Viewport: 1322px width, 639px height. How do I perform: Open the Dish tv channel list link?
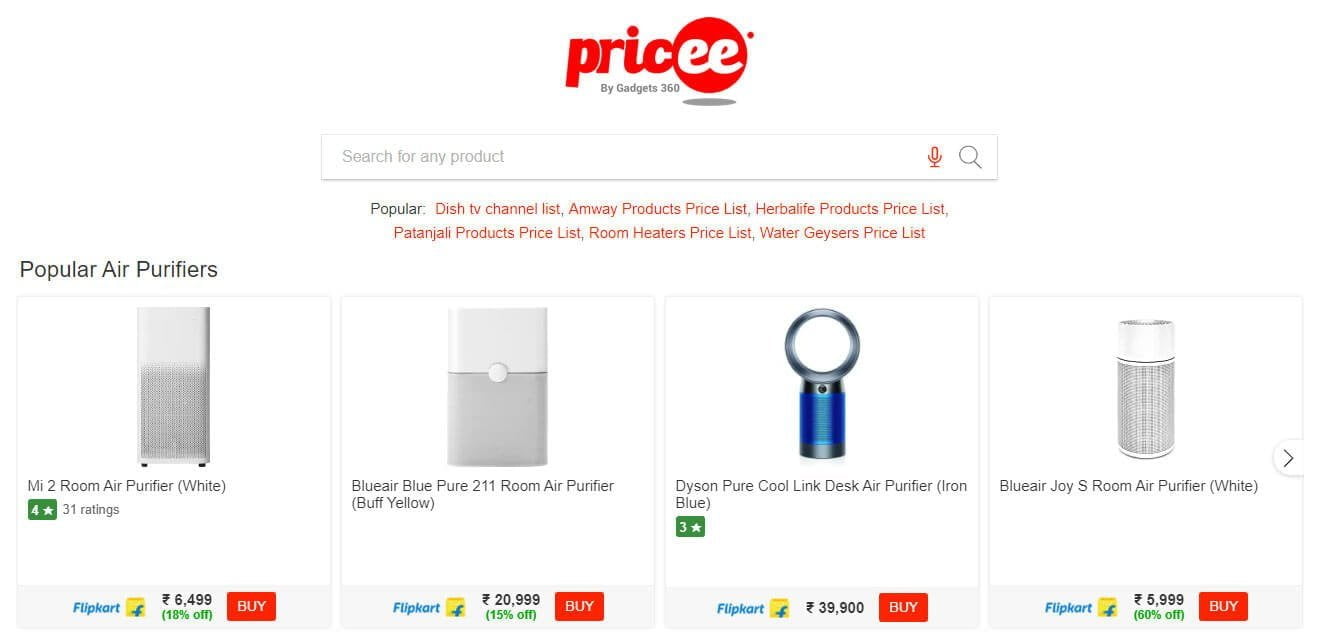498,209
